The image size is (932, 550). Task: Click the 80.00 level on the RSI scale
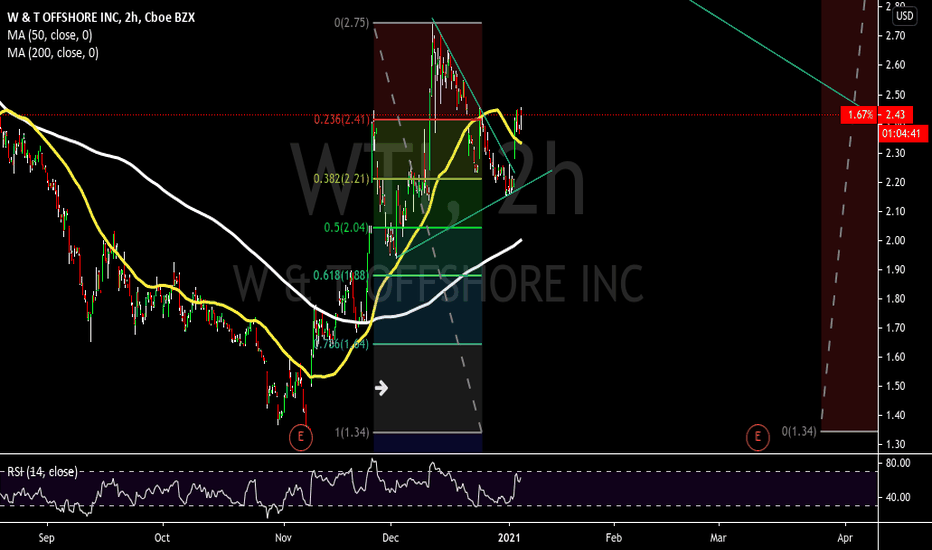[x=898, y=463]
